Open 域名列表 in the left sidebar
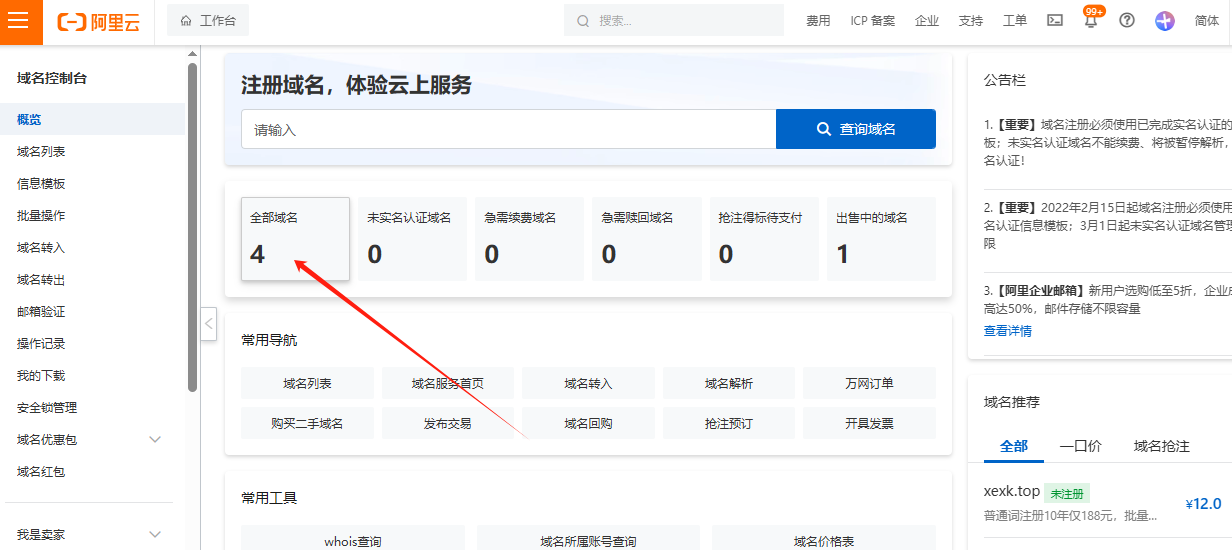This screenshot has height=550, width=1232. (x=41, y=152)
